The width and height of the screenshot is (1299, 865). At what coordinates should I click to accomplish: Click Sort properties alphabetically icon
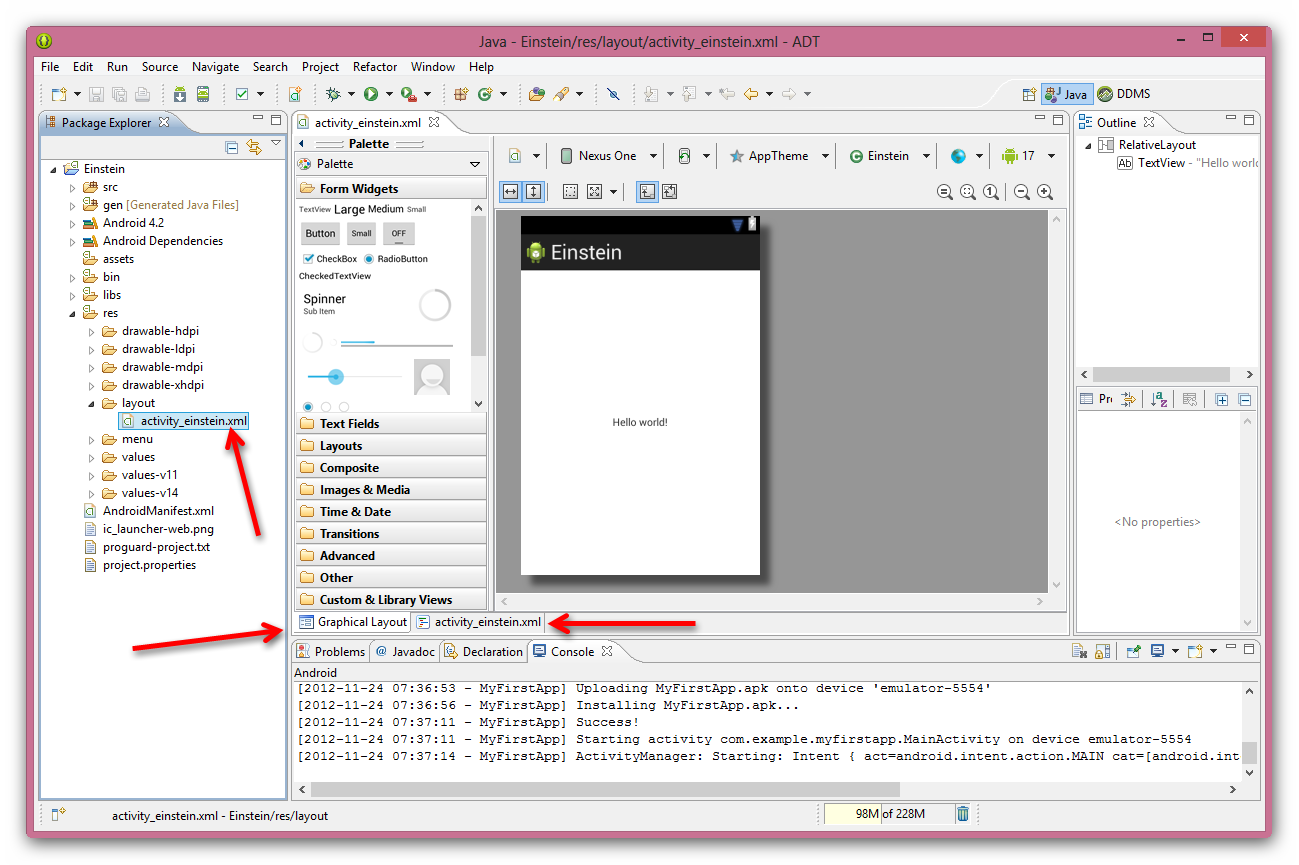coord(1158,400)
